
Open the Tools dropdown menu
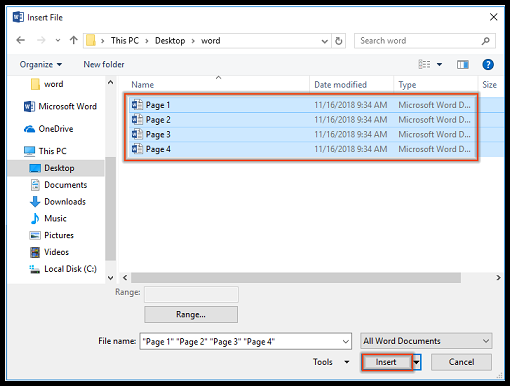[x=331, y=362]
